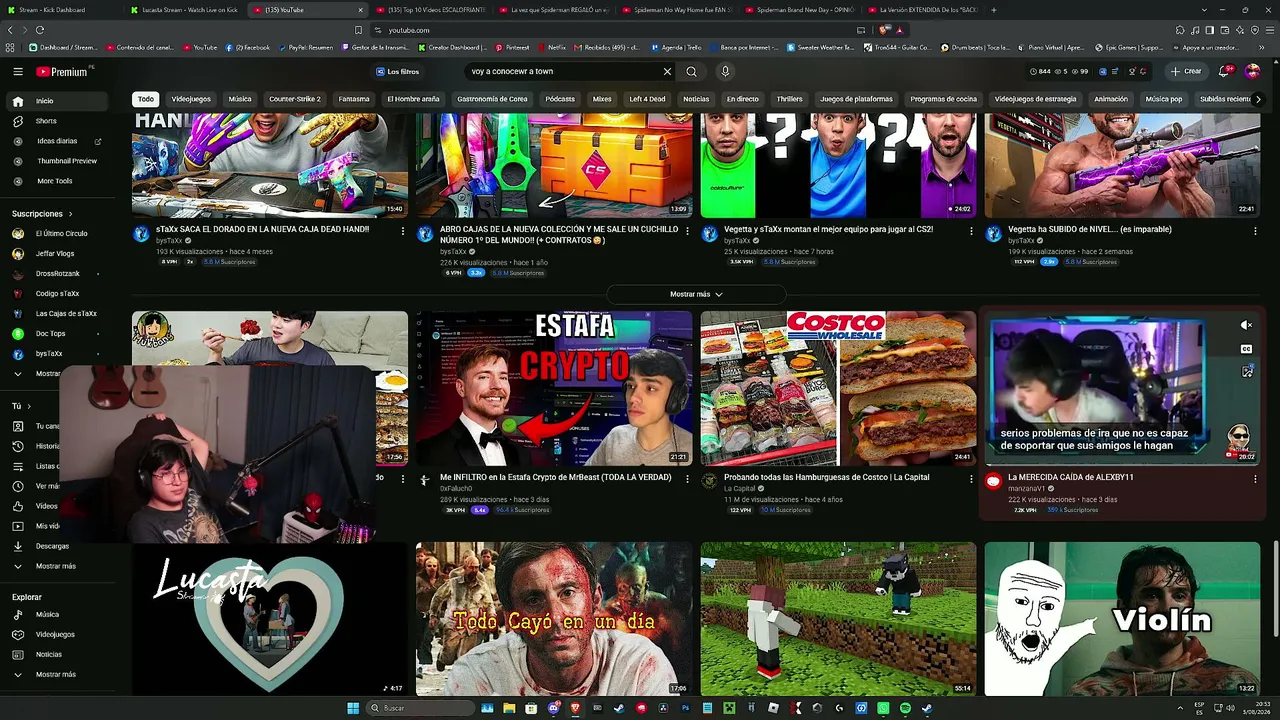Image resolution: width=1280 pixels, height=720 pixels.
Task: Open the Windows Start menu
Action: (353, 708)
